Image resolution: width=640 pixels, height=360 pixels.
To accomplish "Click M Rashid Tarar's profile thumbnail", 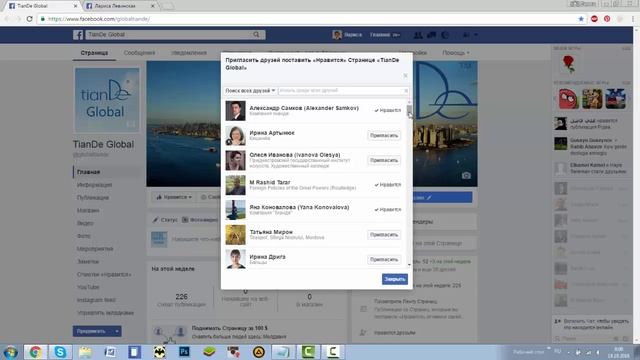I will [236, 185].
